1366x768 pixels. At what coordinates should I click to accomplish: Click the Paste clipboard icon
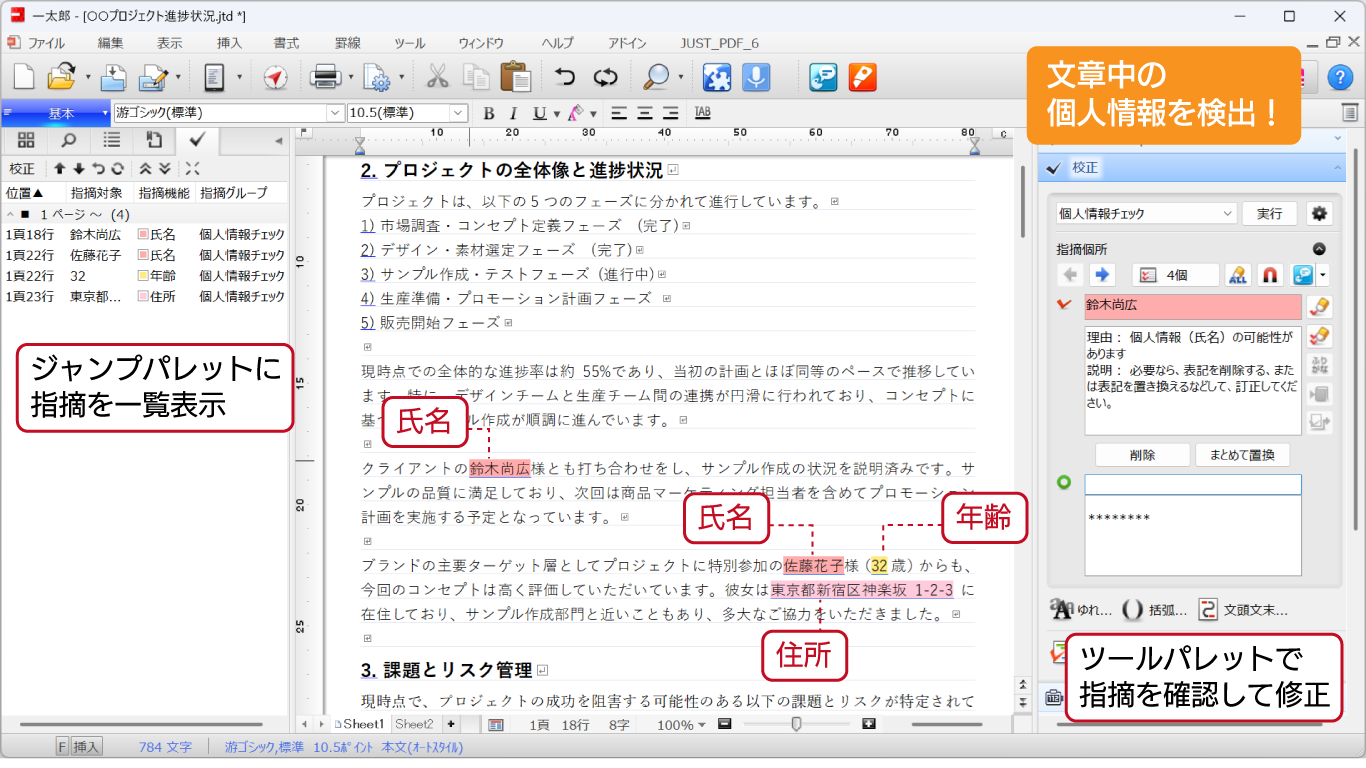pyautogui.click(x=514, y=77)
